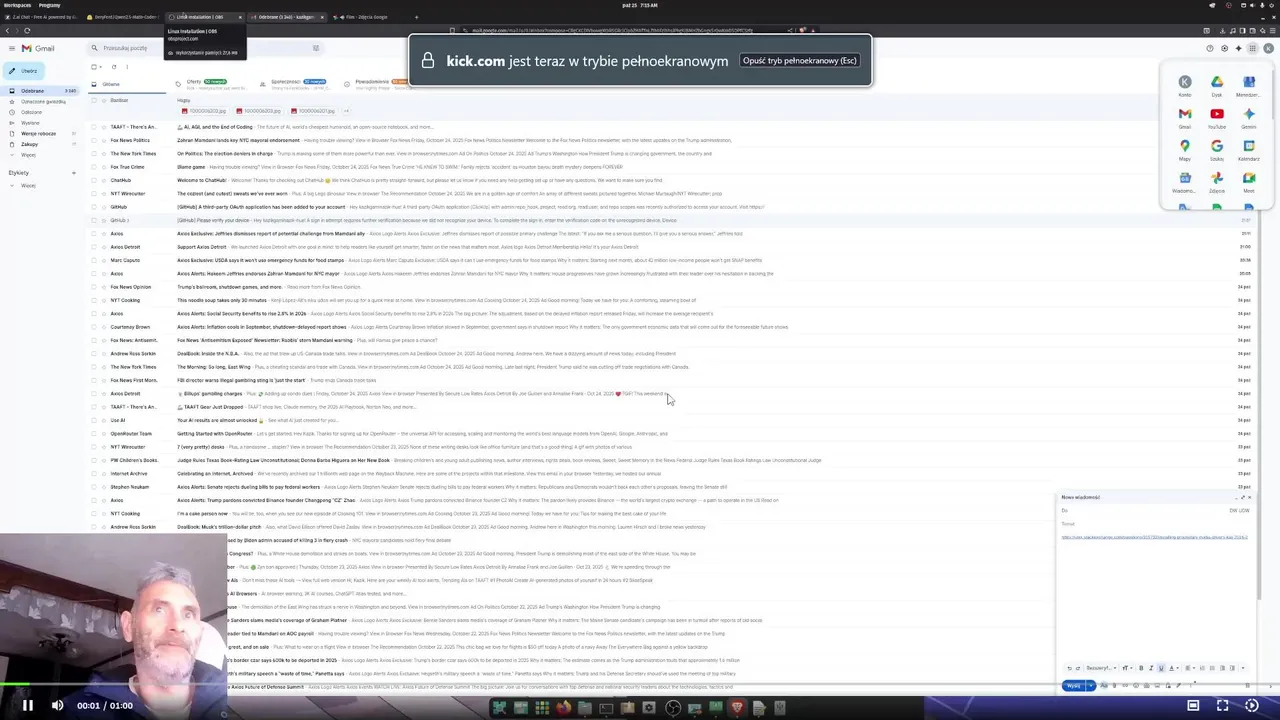Open Gmail support help icon
This screenshot has height=720, width=1280.
1210,48
